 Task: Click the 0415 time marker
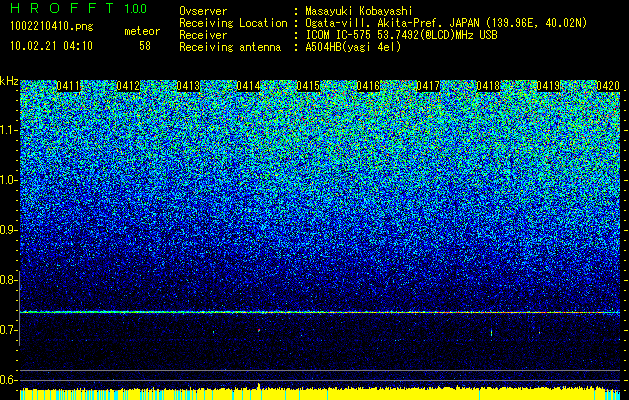point(308,86)
